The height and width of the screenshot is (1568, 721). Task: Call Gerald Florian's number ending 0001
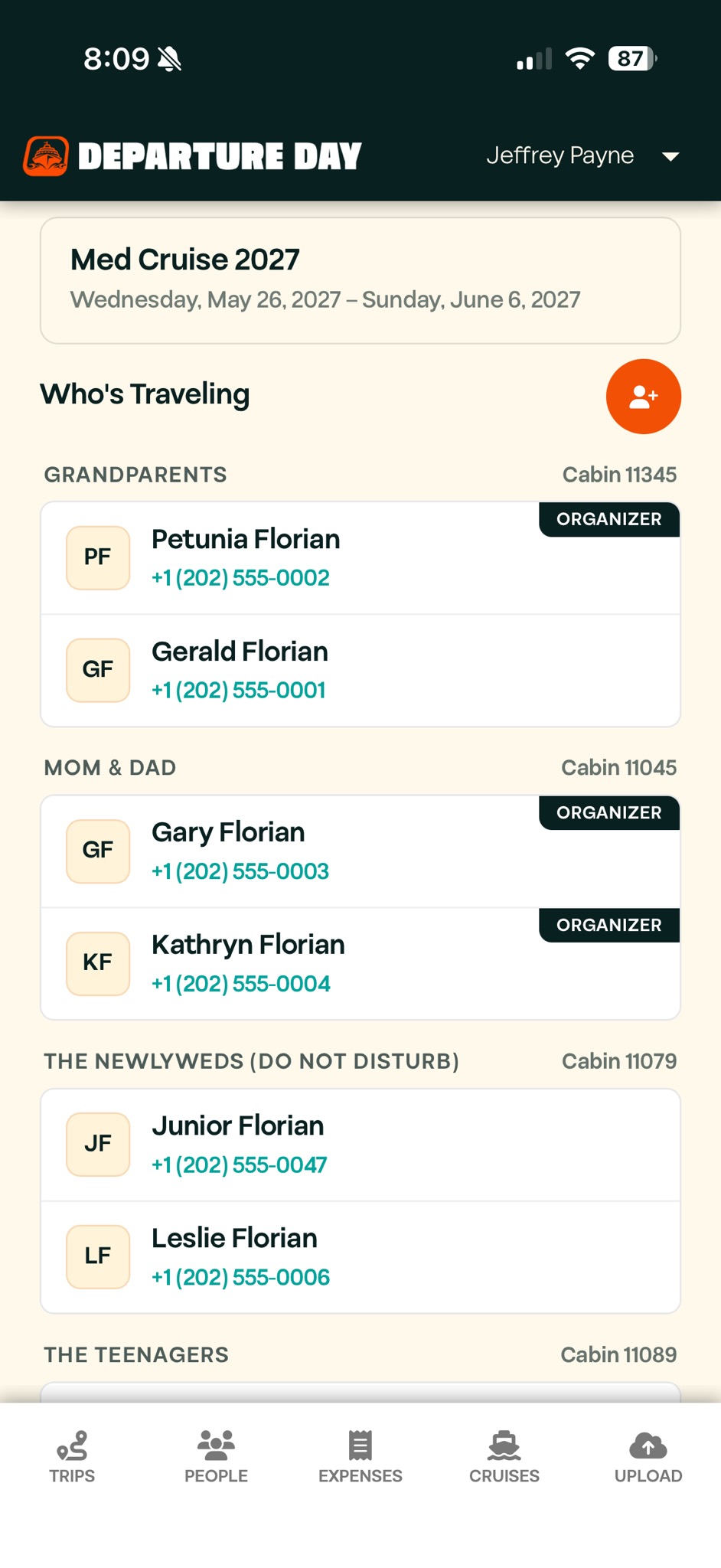239,691
